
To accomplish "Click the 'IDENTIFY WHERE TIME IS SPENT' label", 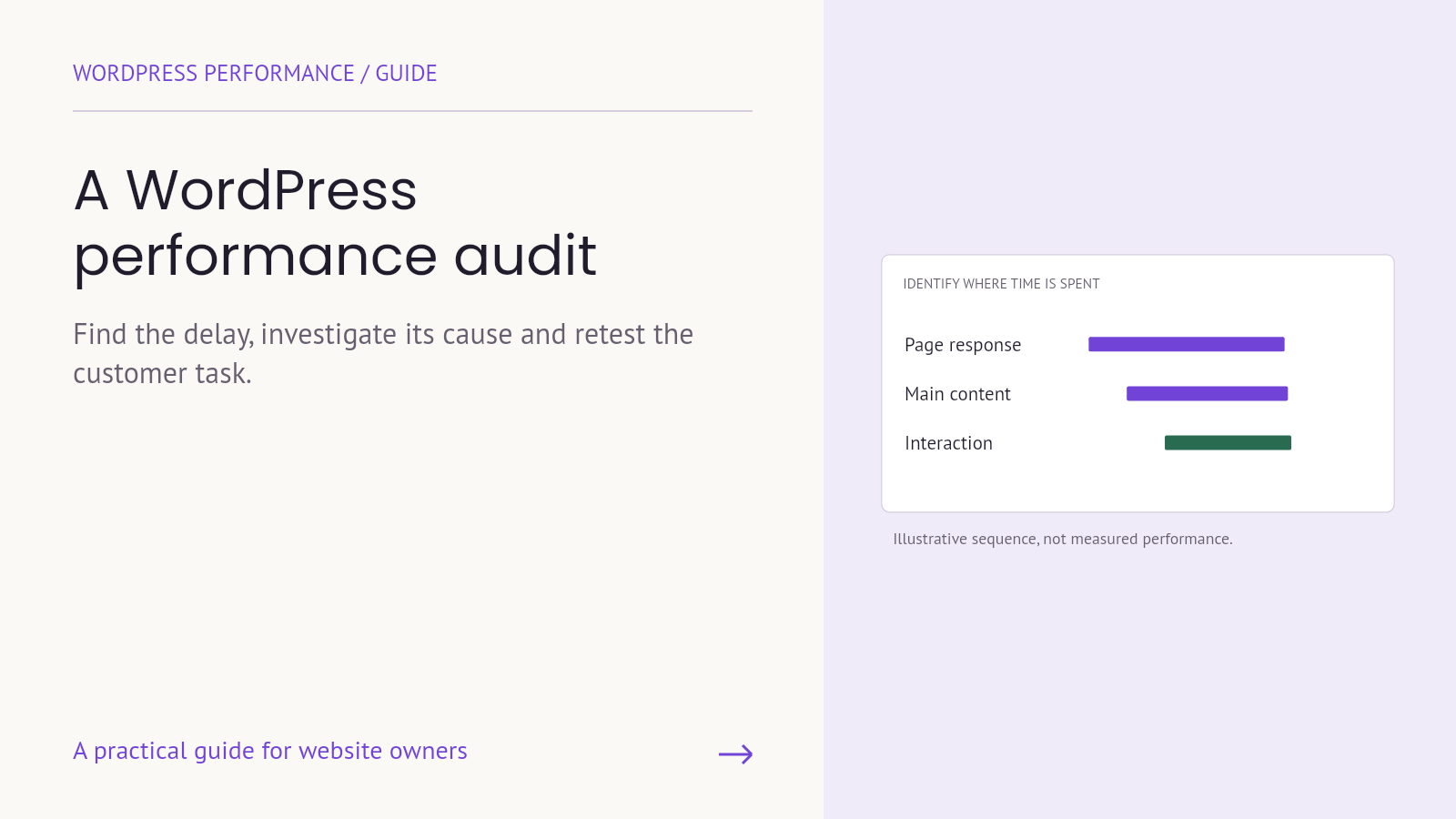I will (x=1001, y=284).
